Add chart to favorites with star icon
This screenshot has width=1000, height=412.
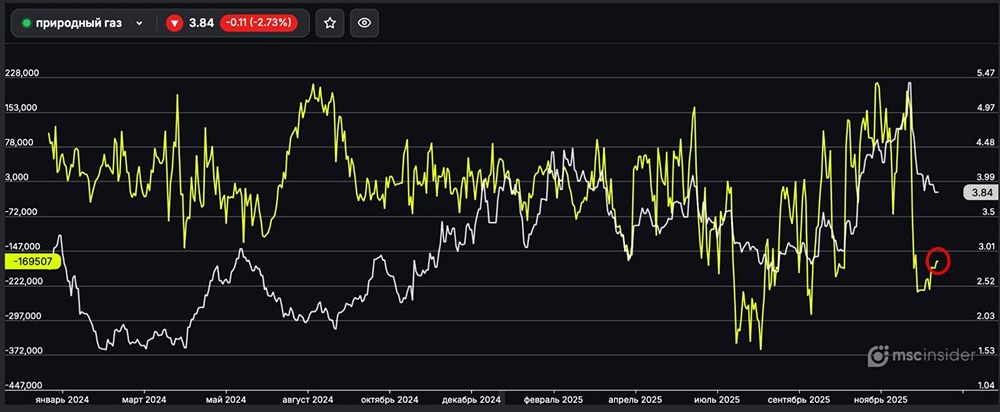[x=330, y=23]
